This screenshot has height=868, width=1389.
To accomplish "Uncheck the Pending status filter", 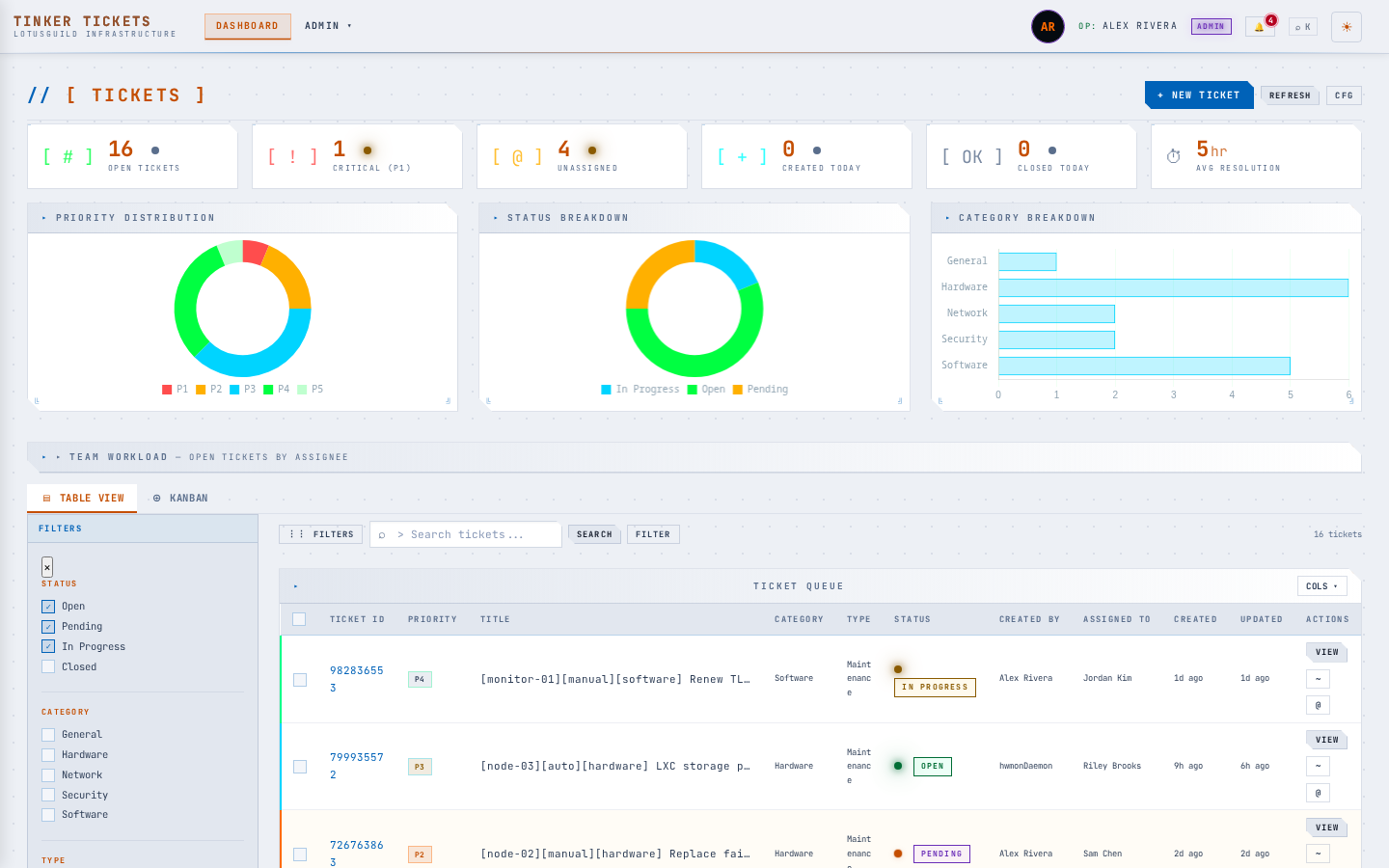I will [x=48, y=627].
